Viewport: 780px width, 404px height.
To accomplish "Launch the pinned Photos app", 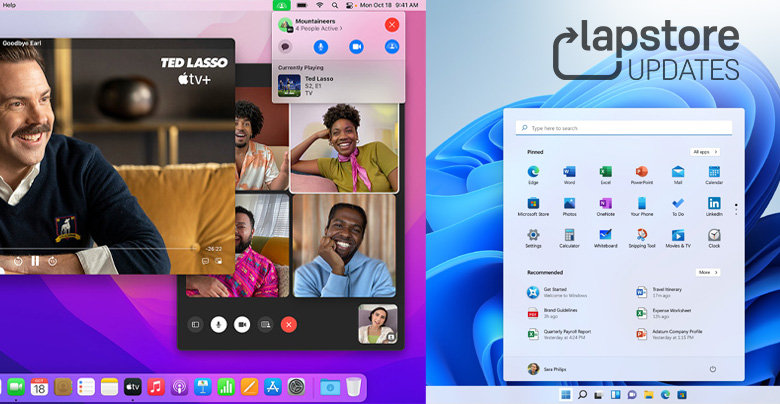I will pos(569,206).
